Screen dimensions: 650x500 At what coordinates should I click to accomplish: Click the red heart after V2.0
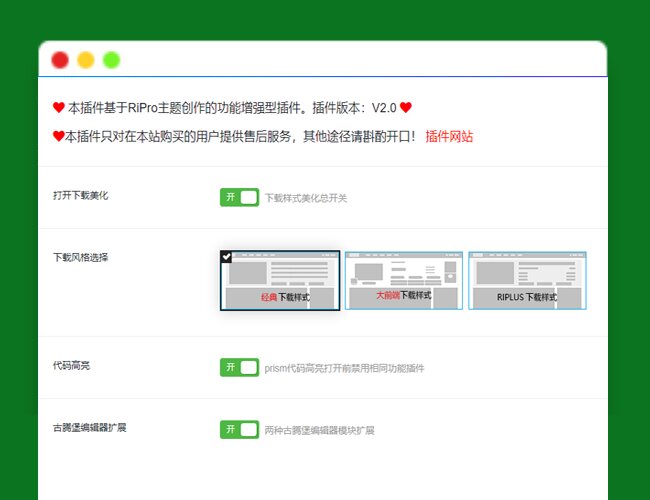coord(406,107)
